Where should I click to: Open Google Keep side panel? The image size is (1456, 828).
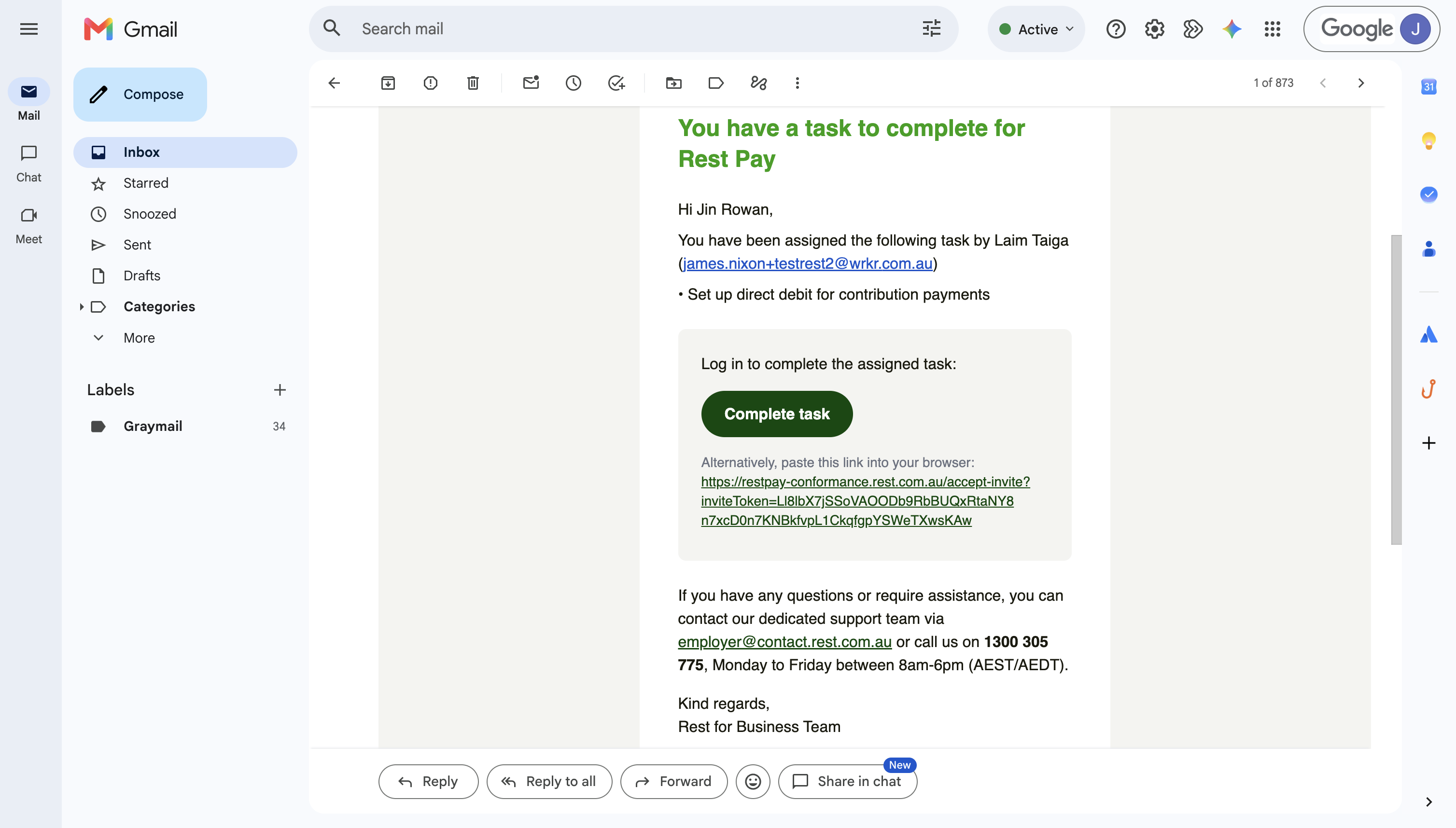1428,140
